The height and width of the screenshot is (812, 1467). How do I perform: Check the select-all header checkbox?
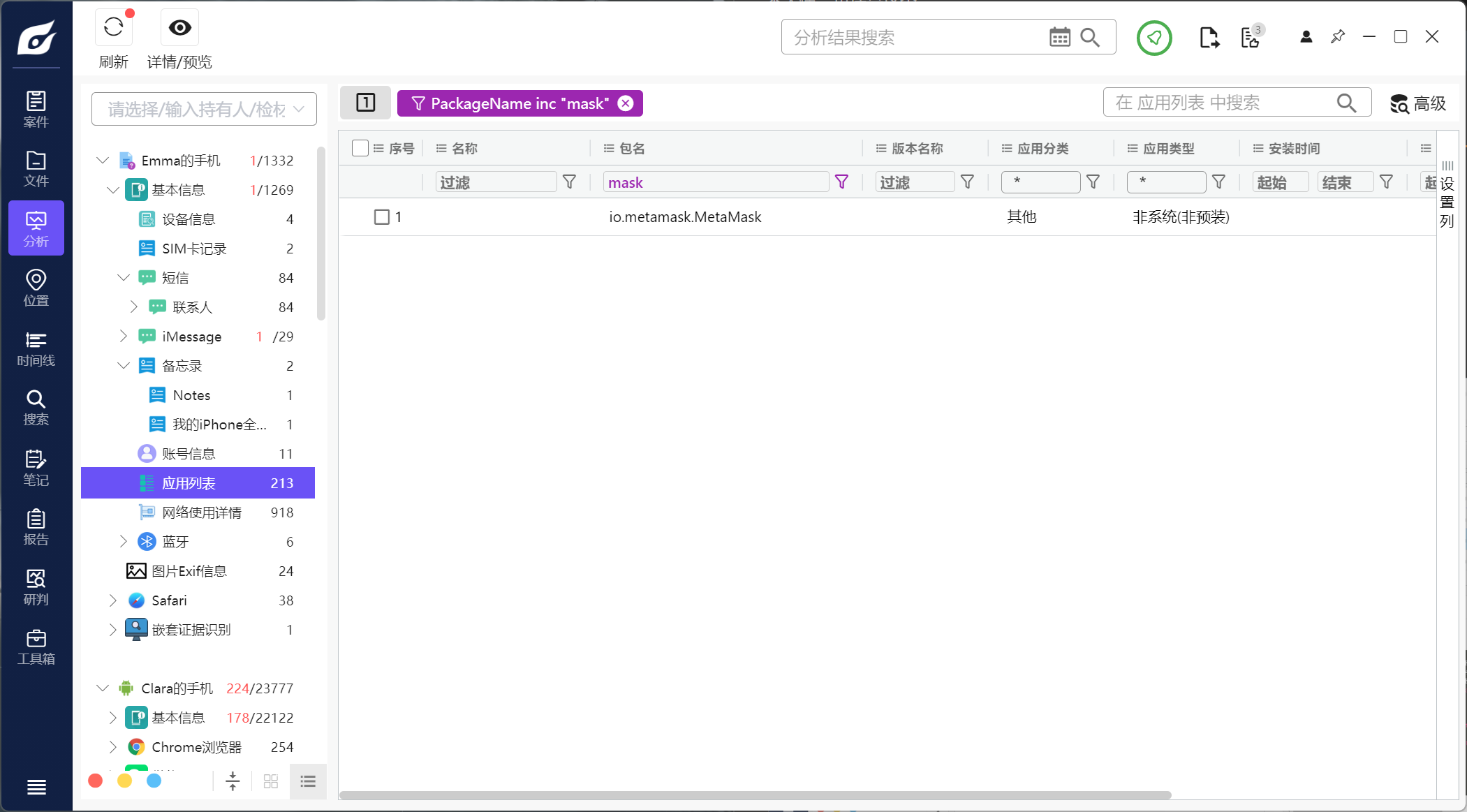(x=360, y=148)
